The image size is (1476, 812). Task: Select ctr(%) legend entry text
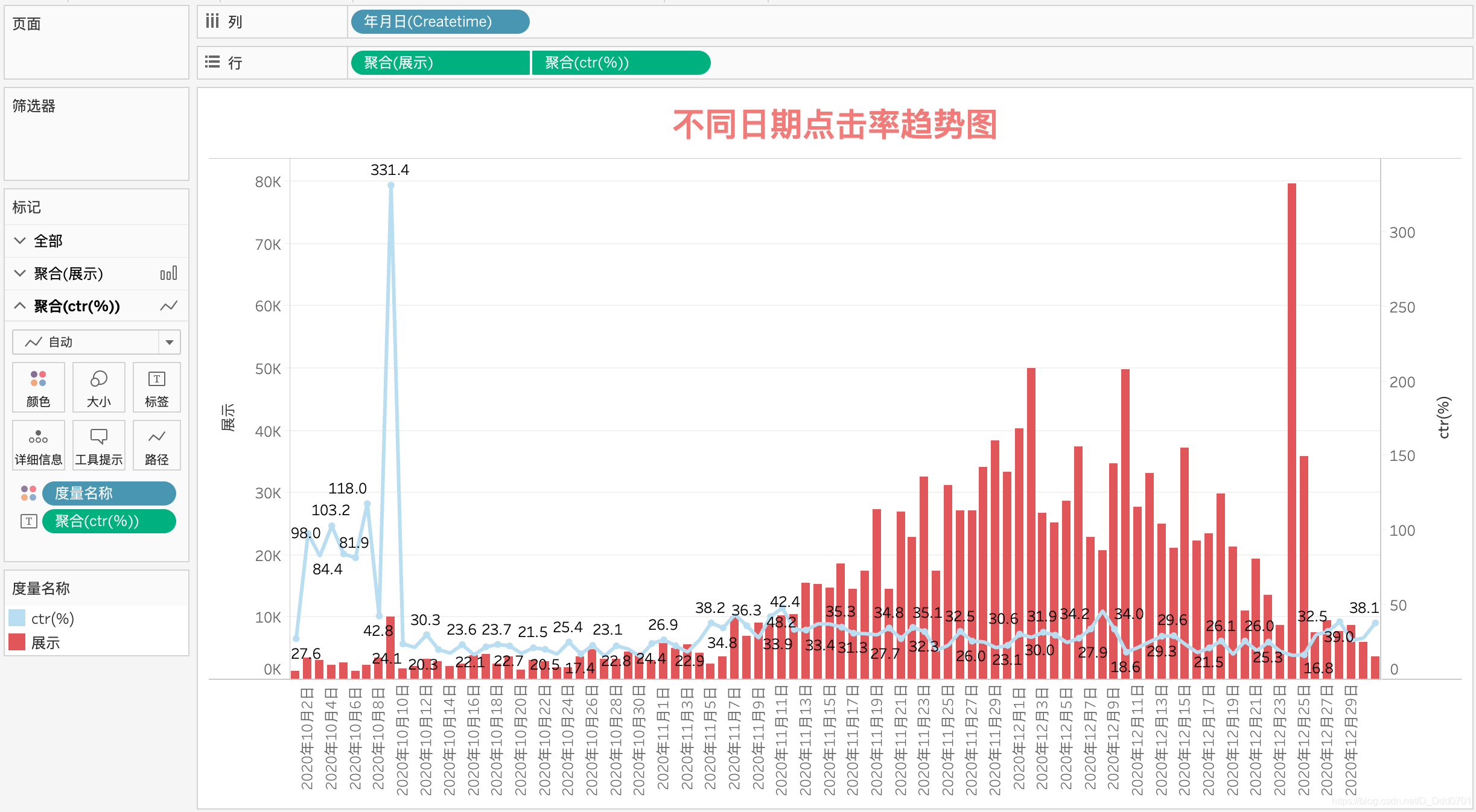52,618
